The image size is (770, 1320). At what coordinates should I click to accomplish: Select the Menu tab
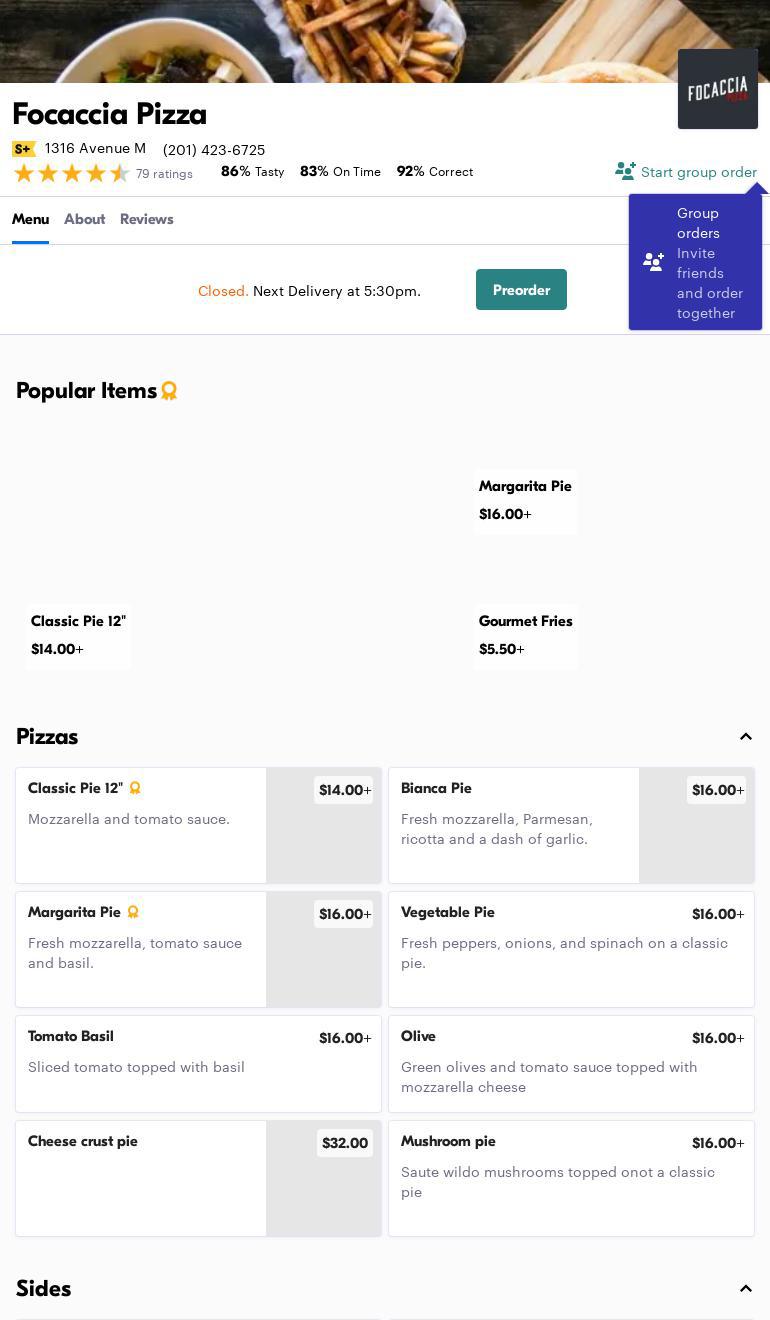tap(30, 219)
